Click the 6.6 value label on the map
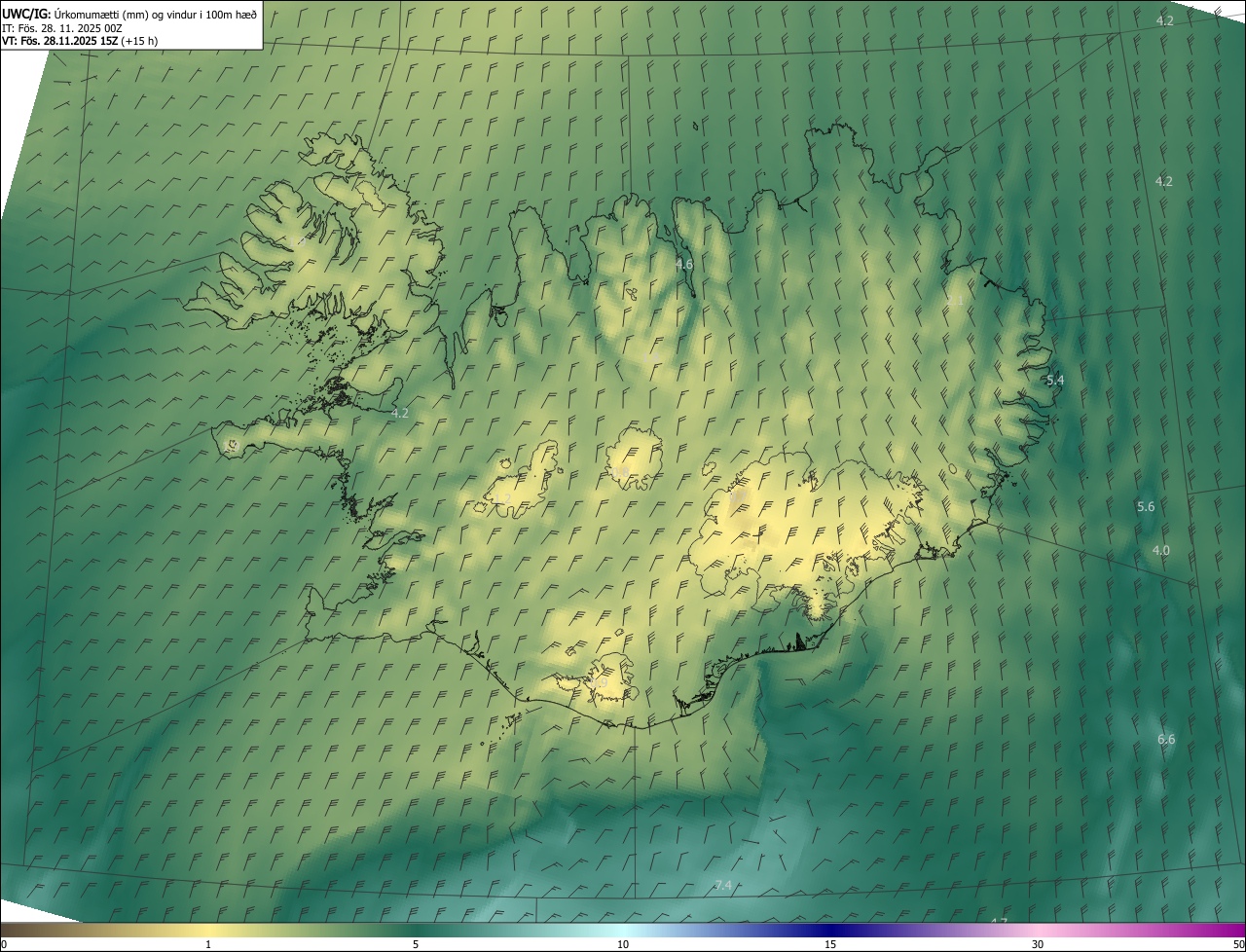This screenshot has width=1246, height=952. [1166, 739]
